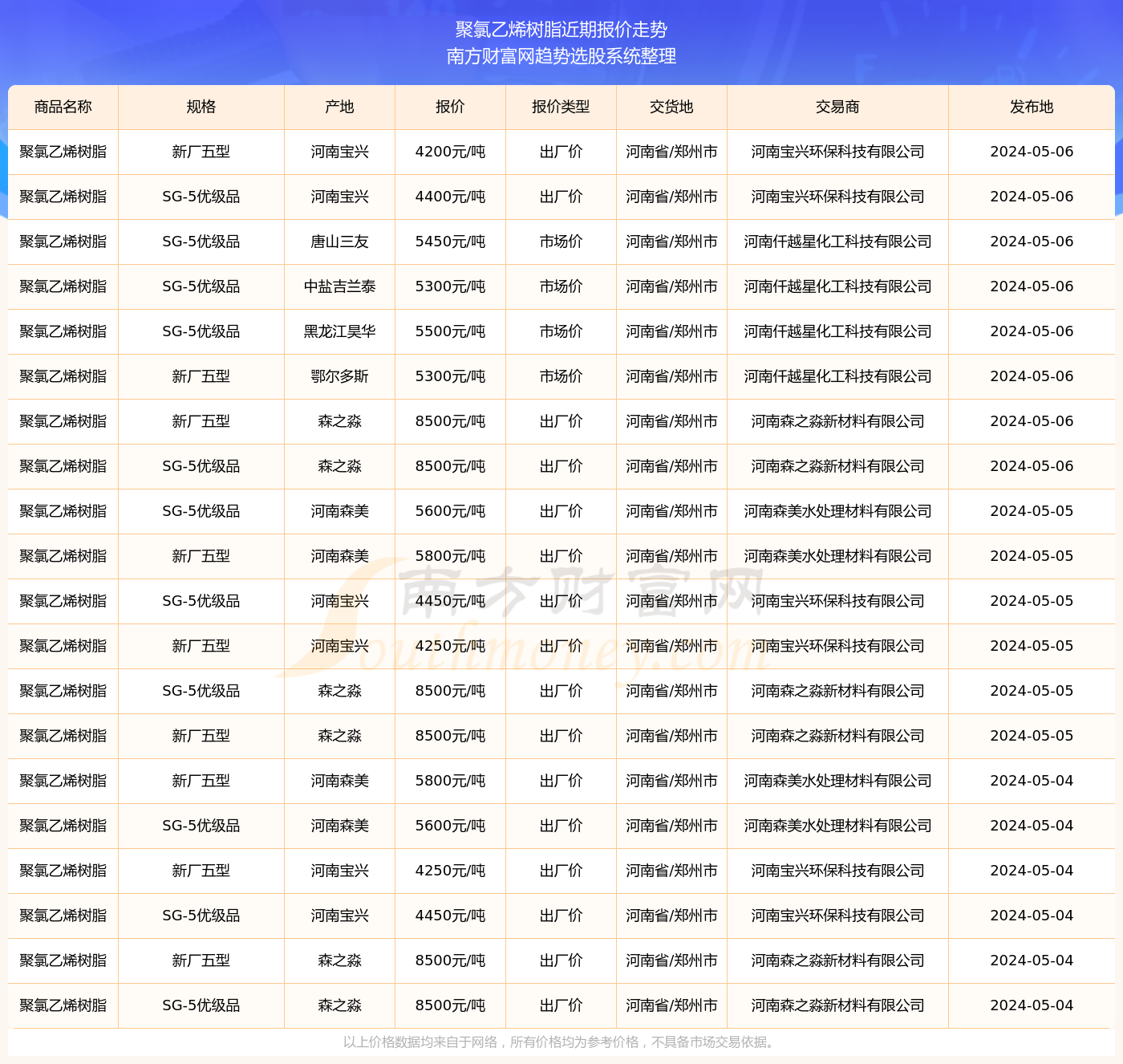Select the 唐山三友 origin cell
The height and width of the screenshot is (1064, 1123).
(x=340, y=242)
